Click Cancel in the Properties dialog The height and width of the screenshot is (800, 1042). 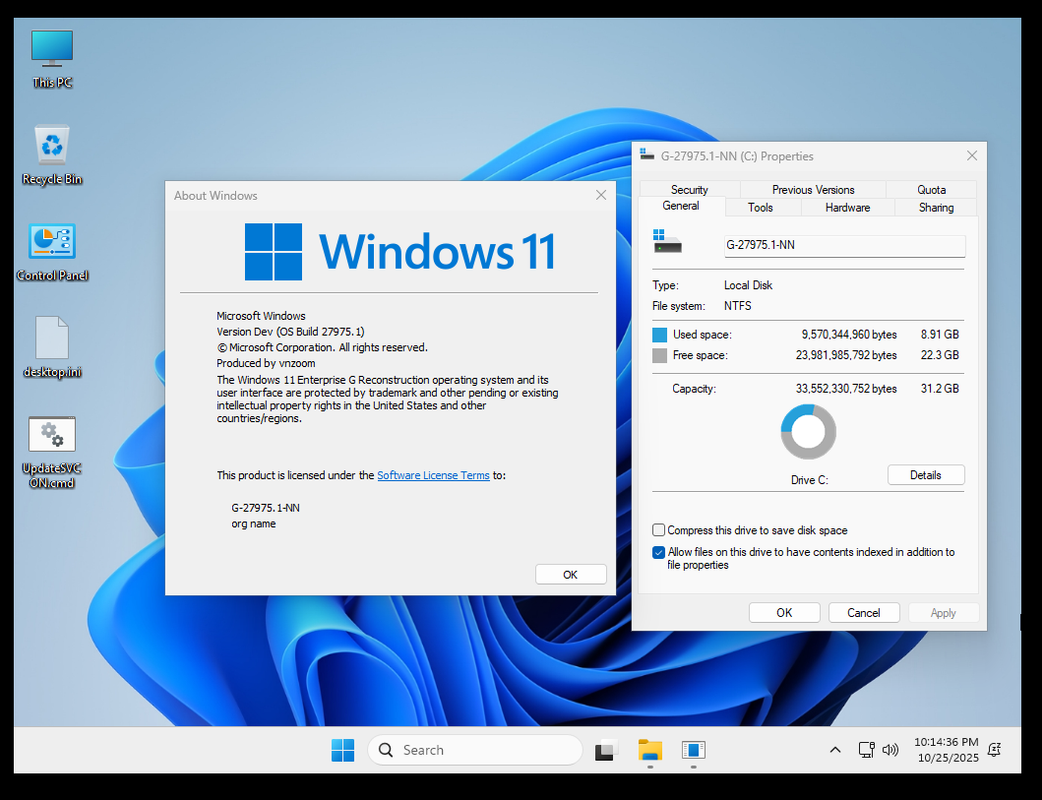click(863, 613)
